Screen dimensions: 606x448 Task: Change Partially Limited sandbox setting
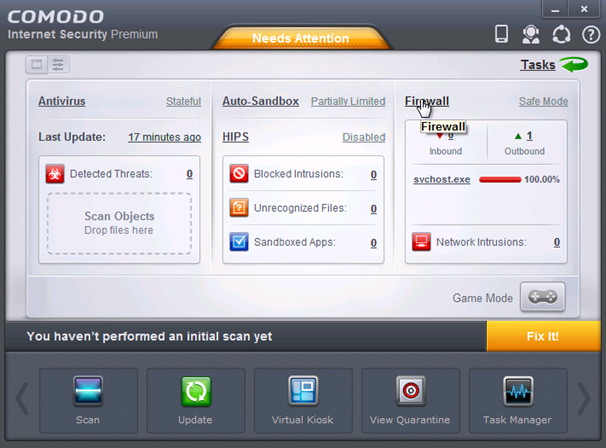[348, 101]
